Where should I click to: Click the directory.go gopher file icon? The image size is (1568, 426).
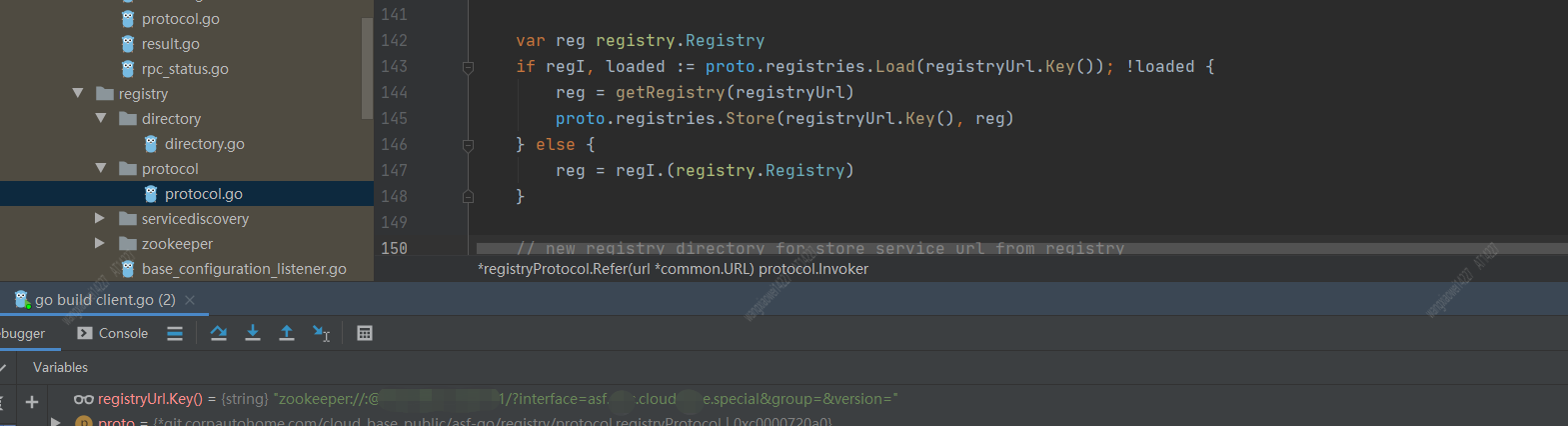pyautogui.click(x=151, y=144)
